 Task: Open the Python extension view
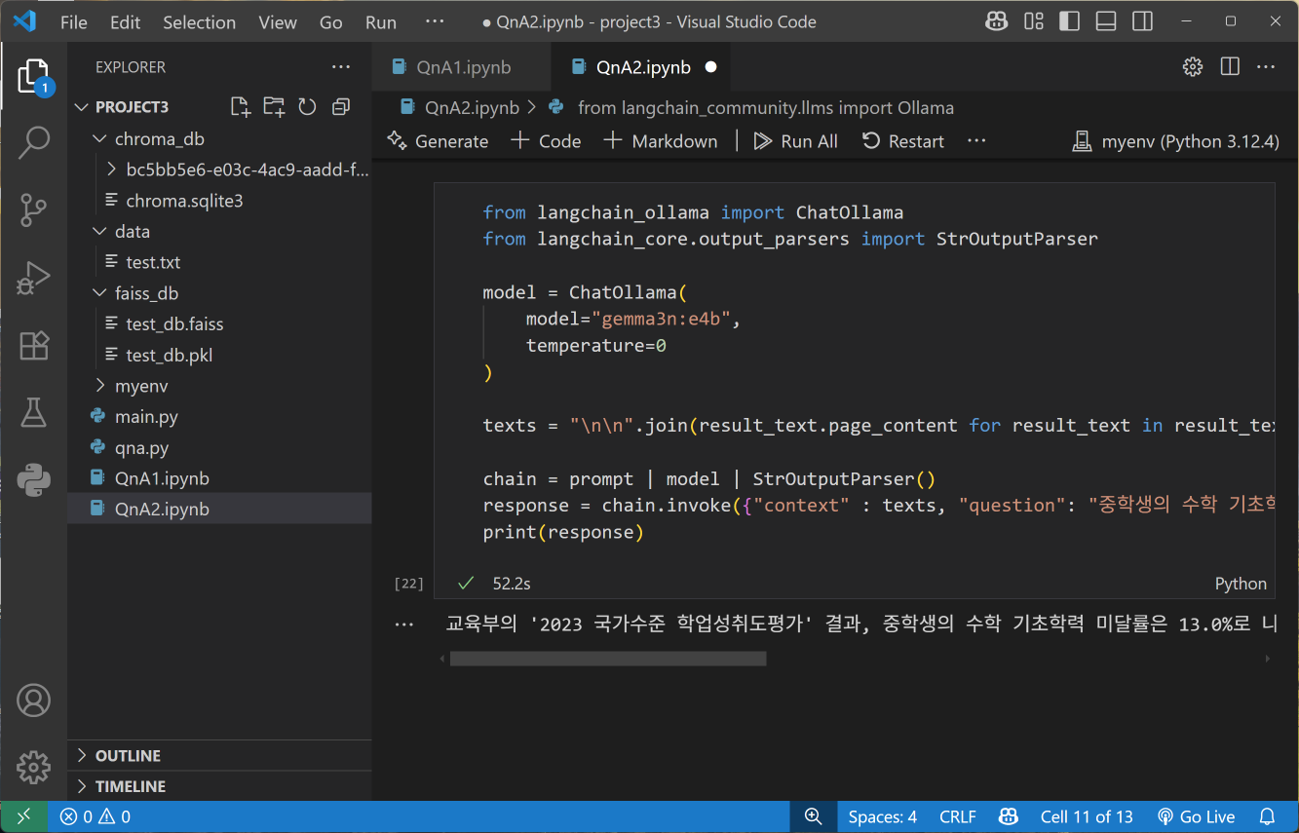pos(33,480)
